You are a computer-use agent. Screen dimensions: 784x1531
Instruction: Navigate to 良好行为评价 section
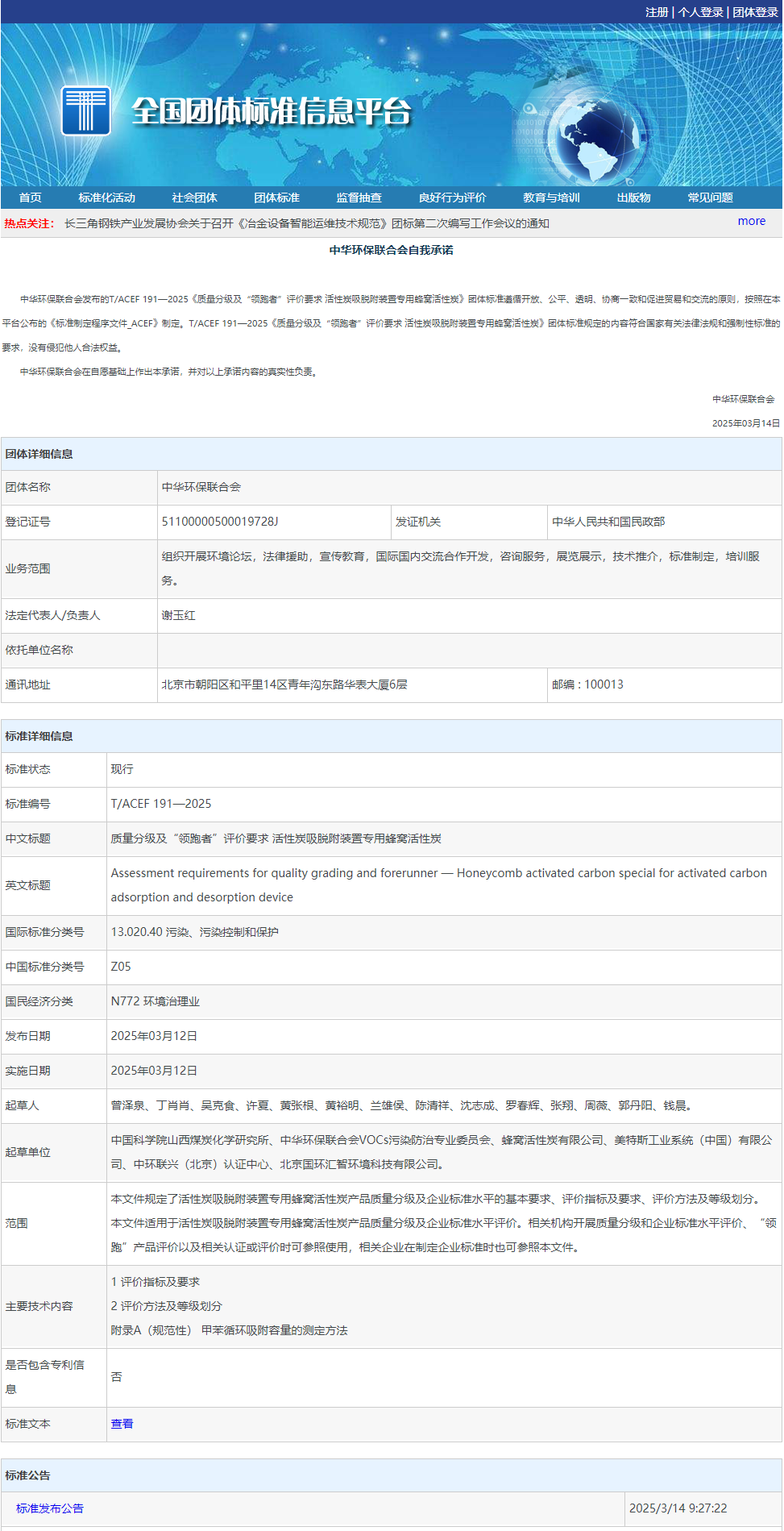click(452, 198)
